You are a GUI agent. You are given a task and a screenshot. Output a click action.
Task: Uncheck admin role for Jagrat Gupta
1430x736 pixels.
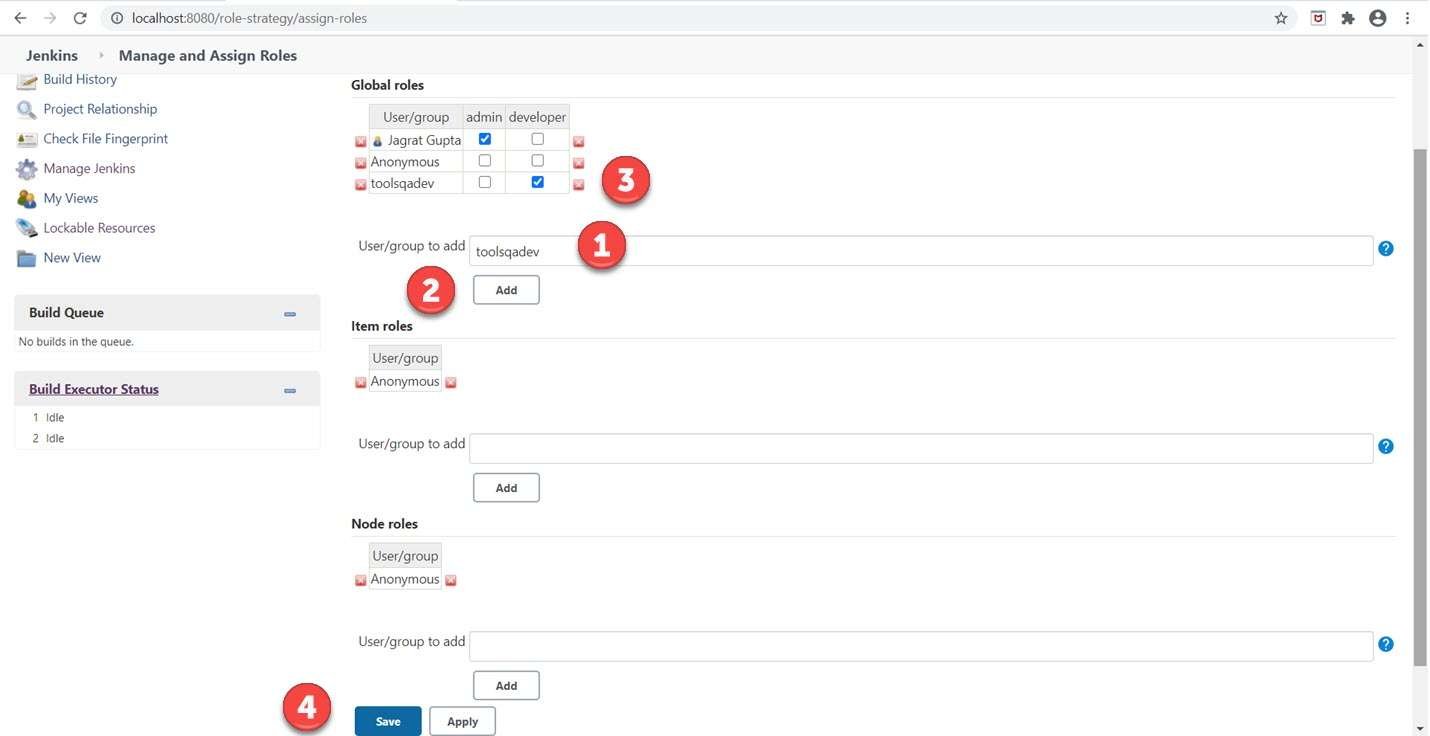(x=485, y=139)
